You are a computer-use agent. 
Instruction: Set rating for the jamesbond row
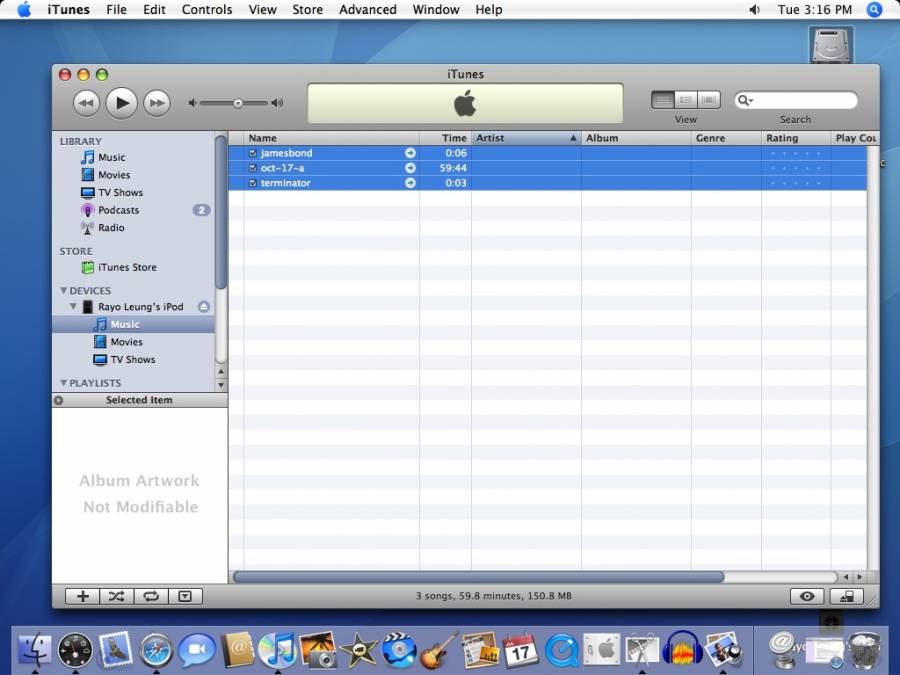pos(796,153)
